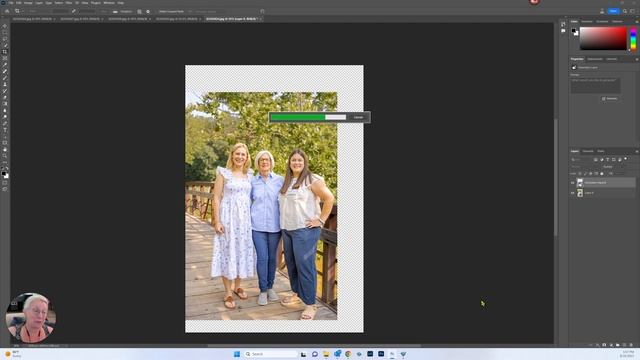This screenshot has width=640, height=360.
Task: Select the Crop tool in the toolbar
Action: coord(5,52)
